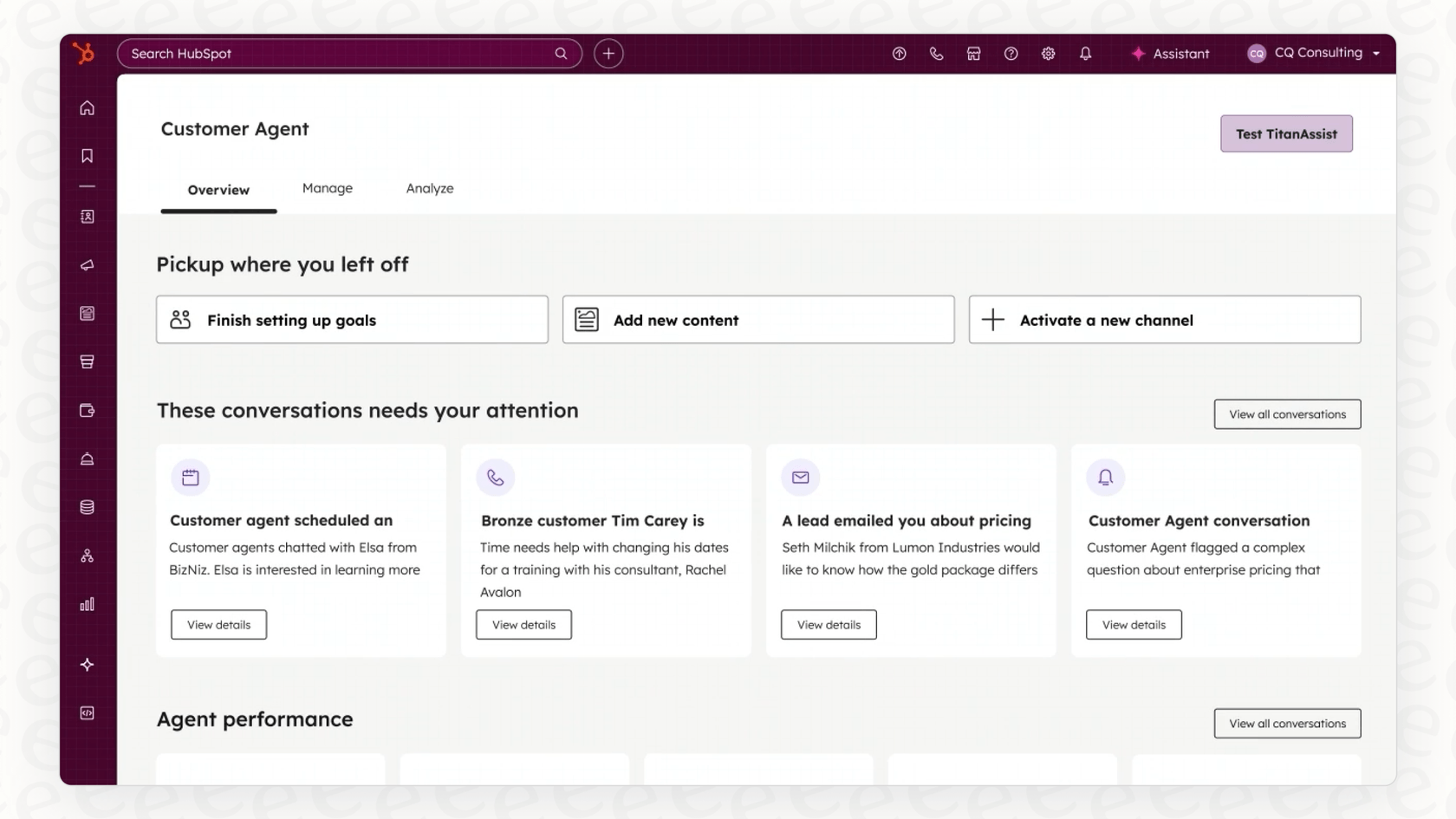Open the CQ Consulting account menu

pyautogui.click(x=1313, y=53)
